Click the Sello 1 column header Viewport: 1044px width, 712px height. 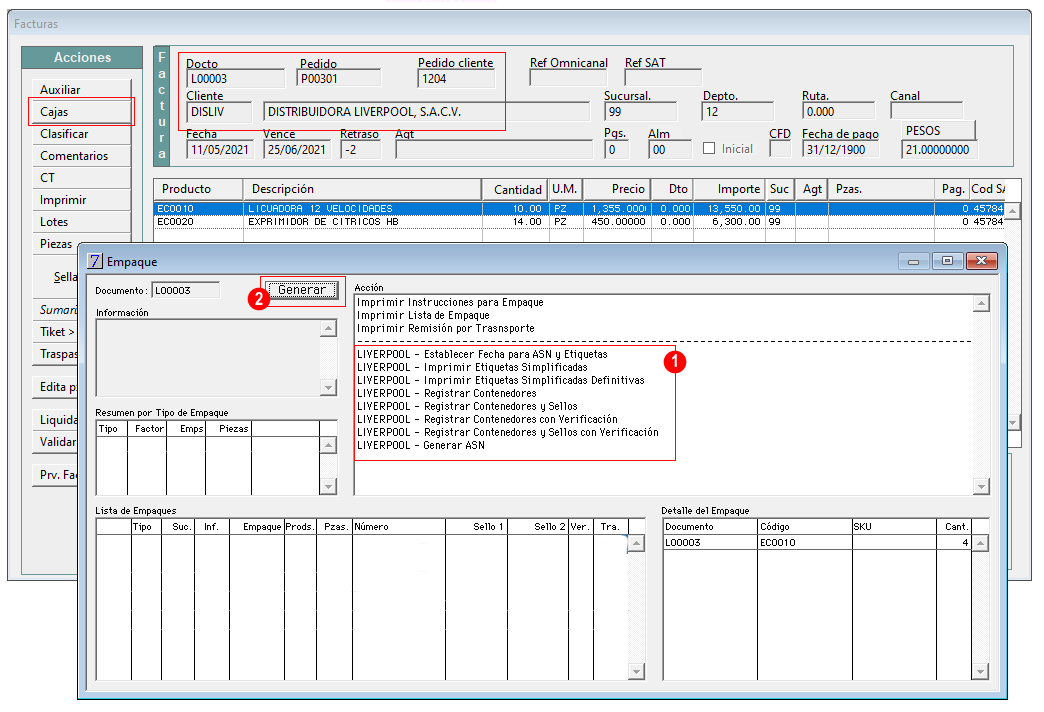coord(476,527)
